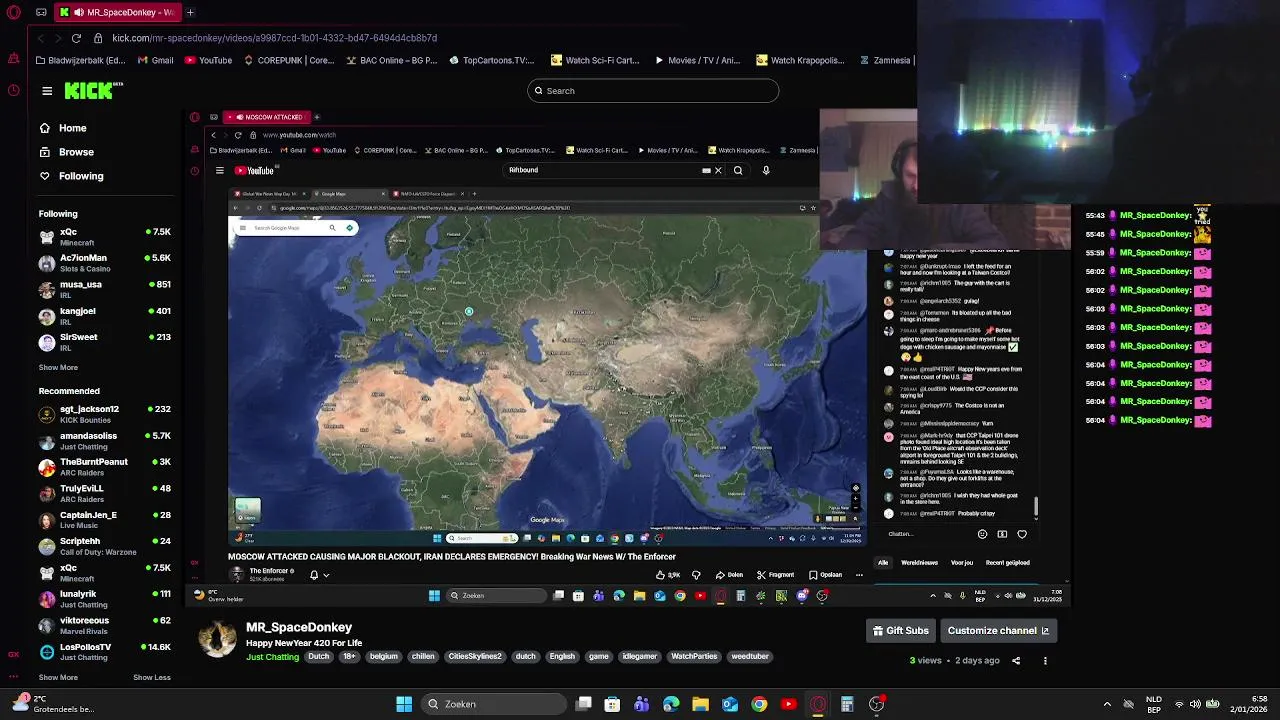Click the Customize channel button
Screen dimensions: 1280x720
pos(998,631)
